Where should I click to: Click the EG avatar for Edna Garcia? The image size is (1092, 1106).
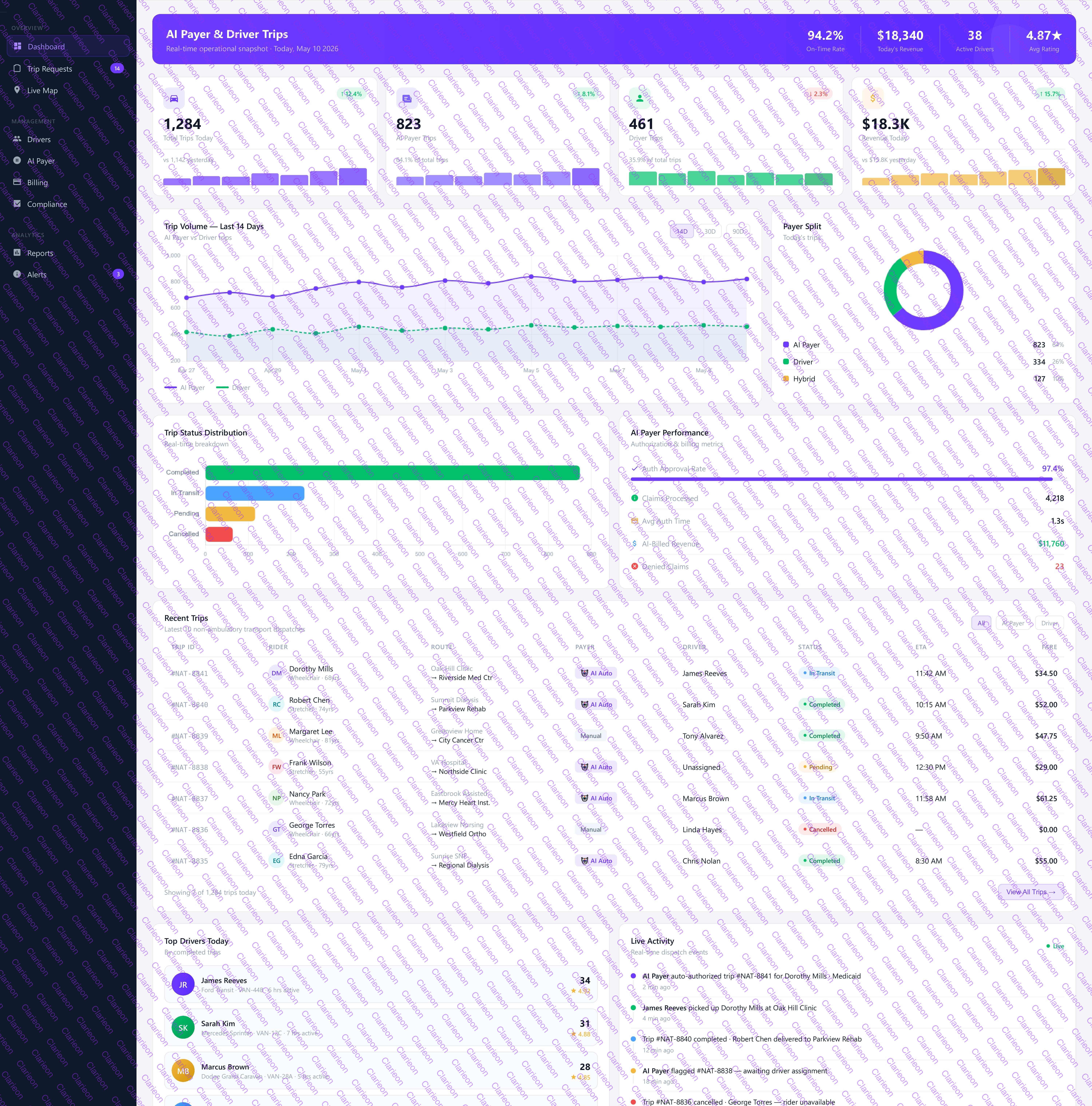click(x=277, y=860)
